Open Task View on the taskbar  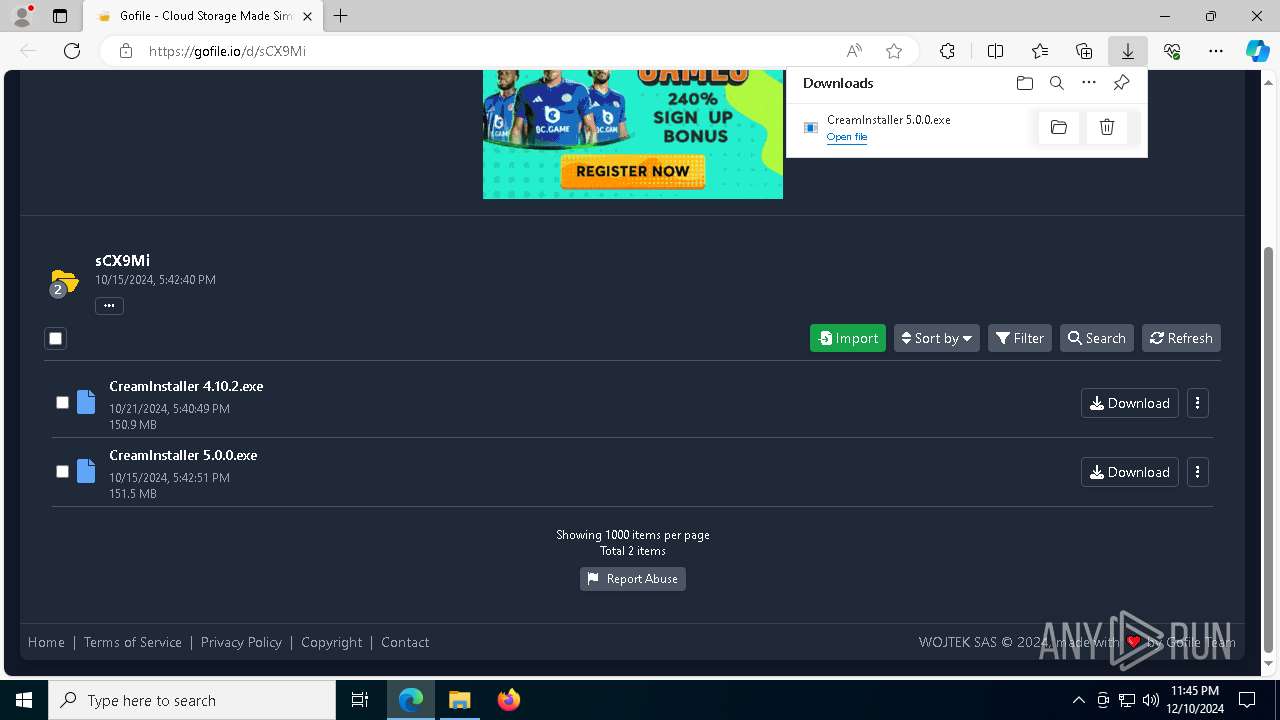[360, 700]
